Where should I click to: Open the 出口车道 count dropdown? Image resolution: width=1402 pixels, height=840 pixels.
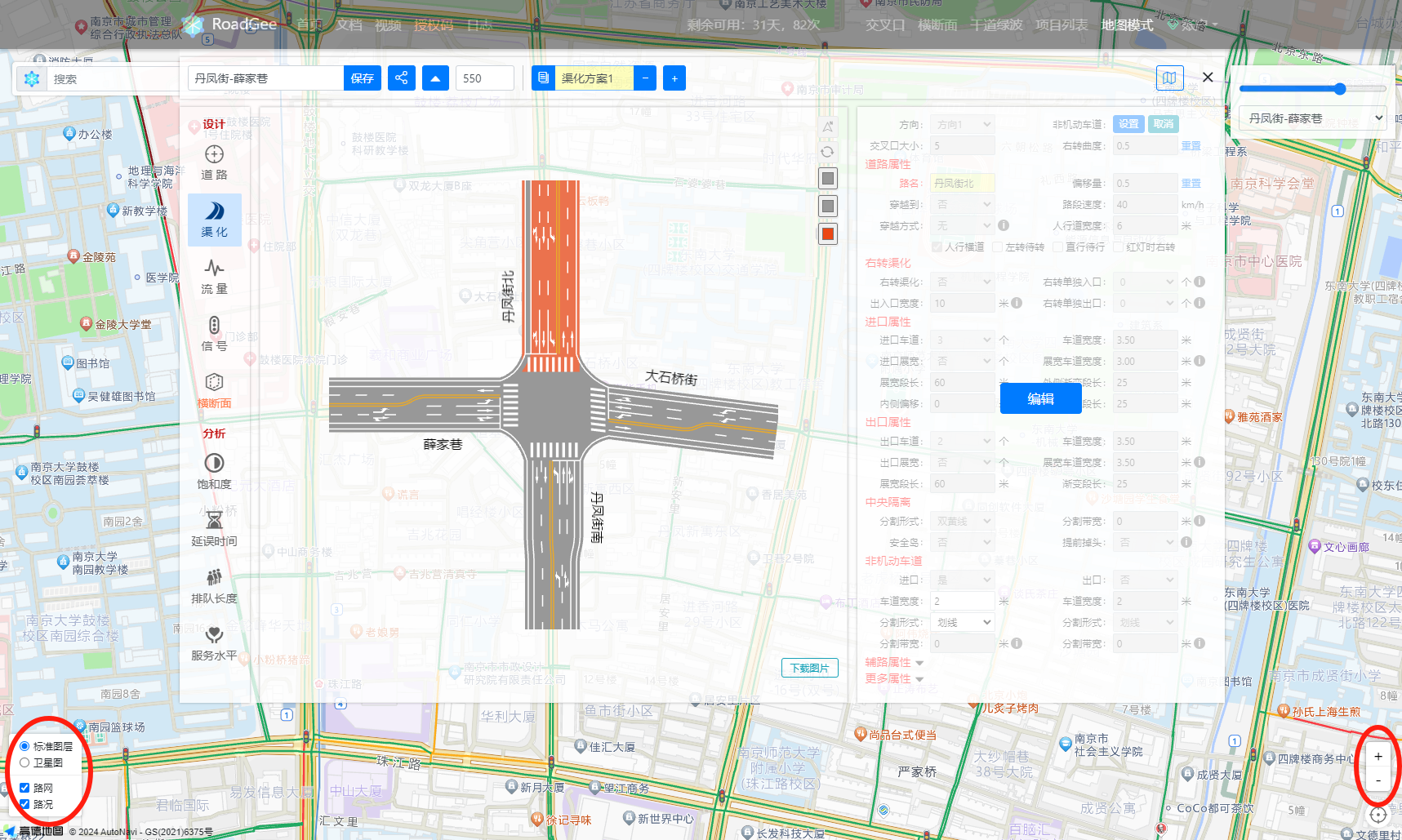click(963, 441)
